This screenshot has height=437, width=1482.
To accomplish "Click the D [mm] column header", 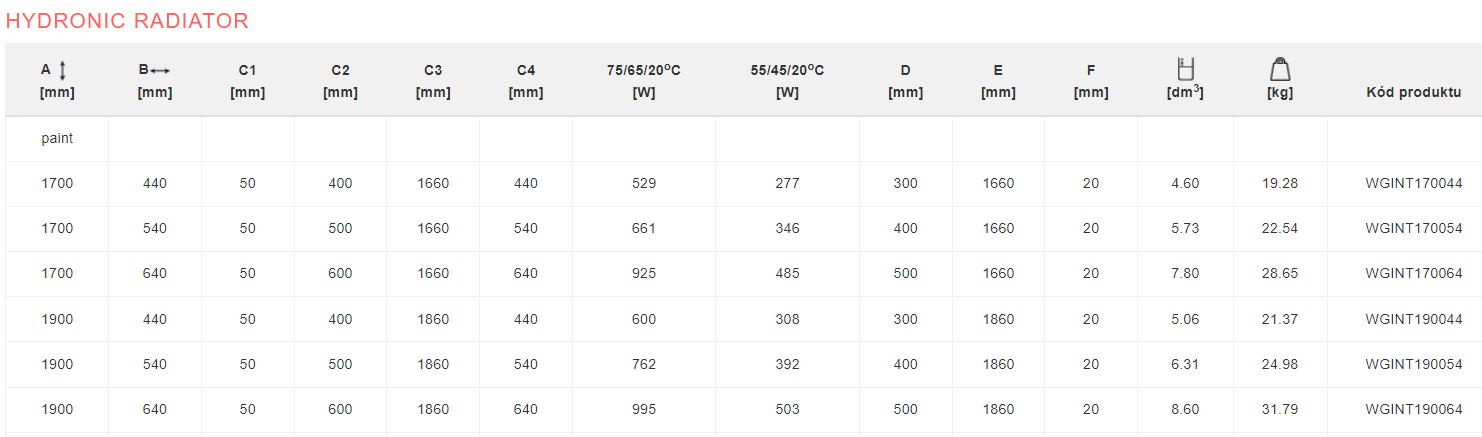I will (905, 81).
